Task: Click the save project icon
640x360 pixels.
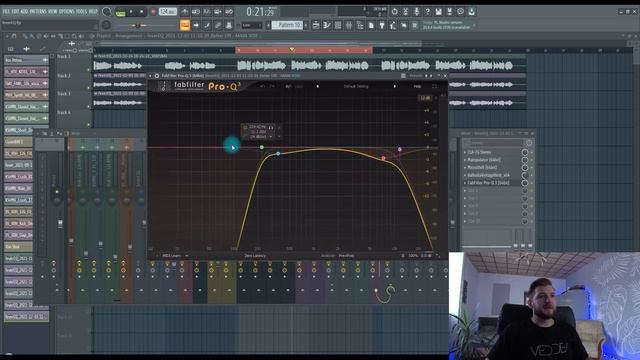Action: coord(438,12)
